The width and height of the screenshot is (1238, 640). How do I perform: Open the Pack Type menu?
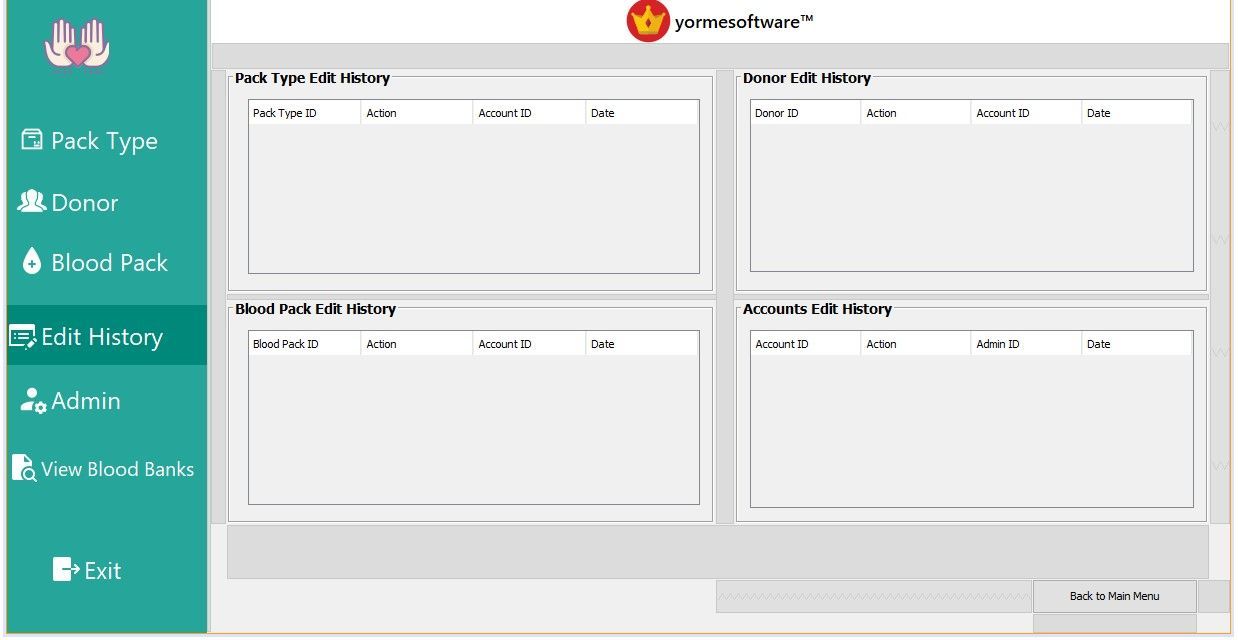pos(106,141)
